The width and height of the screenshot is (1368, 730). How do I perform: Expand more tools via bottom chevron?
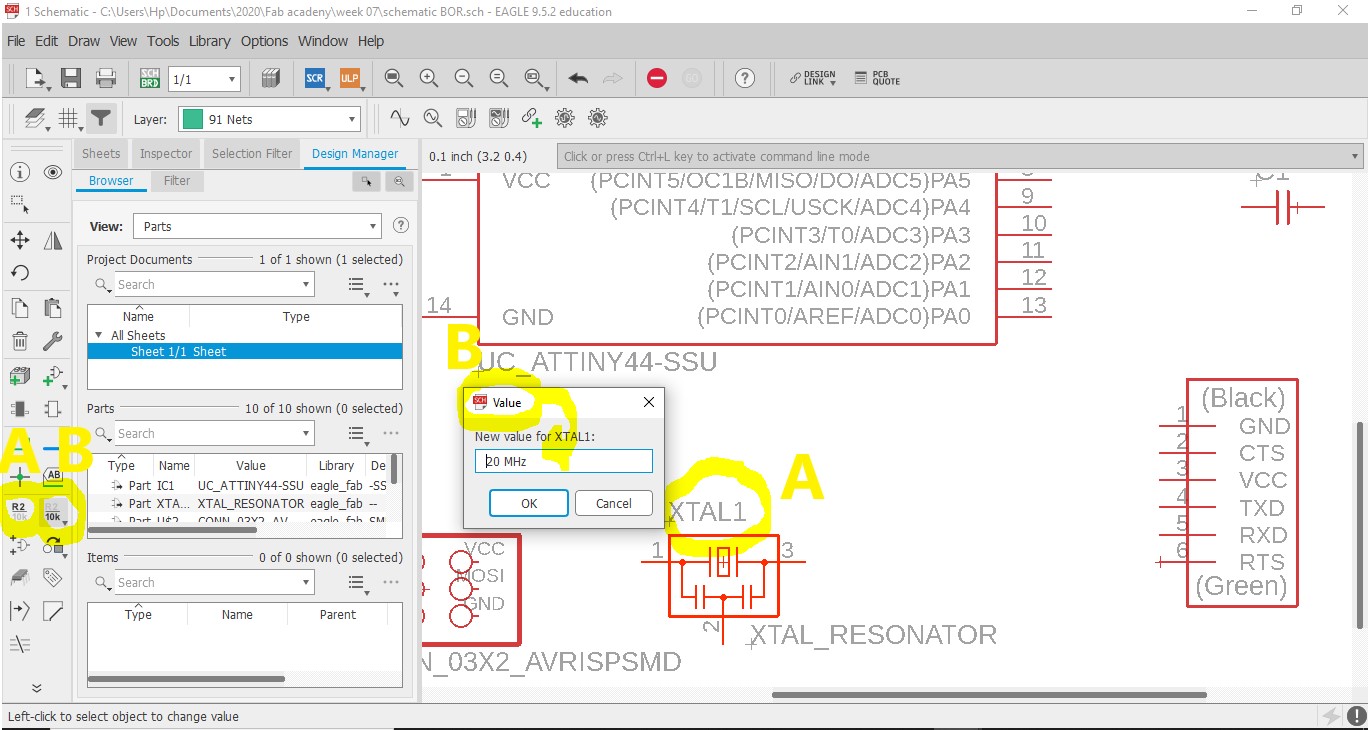[x=37, y=688]
